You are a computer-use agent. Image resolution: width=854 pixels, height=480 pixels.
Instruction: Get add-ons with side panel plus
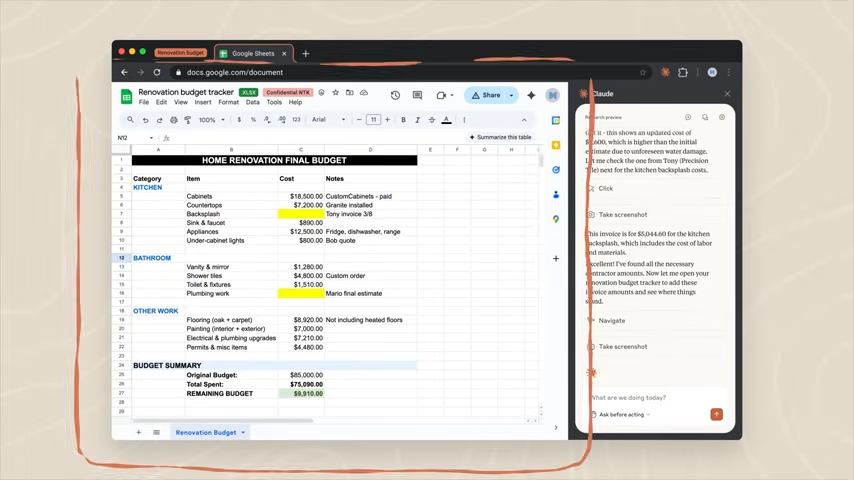click(x=556, y=258)
